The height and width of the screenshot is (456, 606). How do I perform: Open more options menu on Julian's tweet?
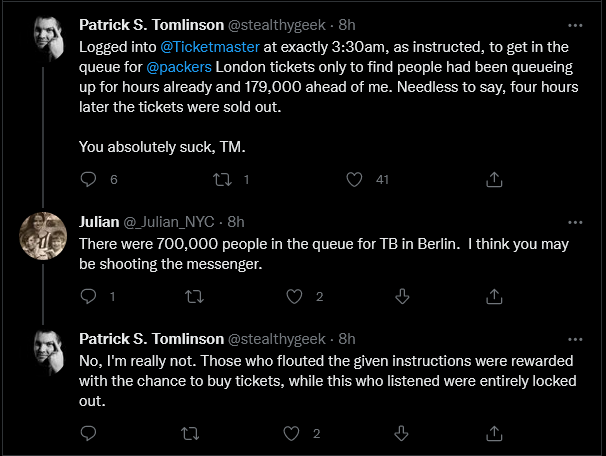(575, 223)
